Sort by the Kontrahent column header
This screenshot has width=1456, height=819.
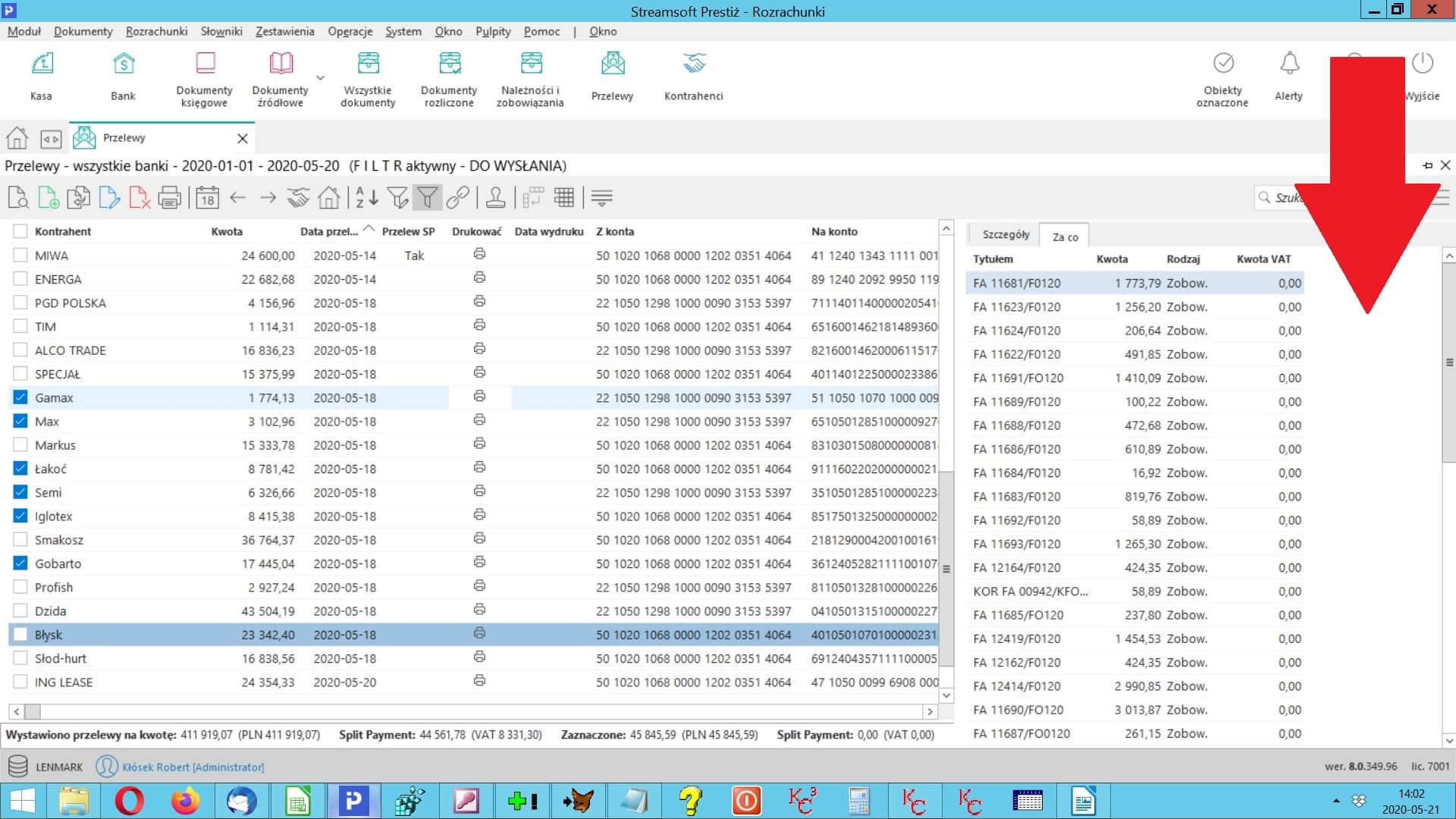pos(63,231)
